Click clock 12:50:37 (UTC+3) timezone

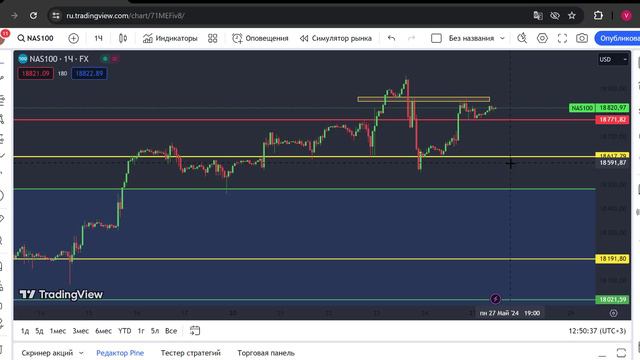pyautogui.click(x=597, y=331)
